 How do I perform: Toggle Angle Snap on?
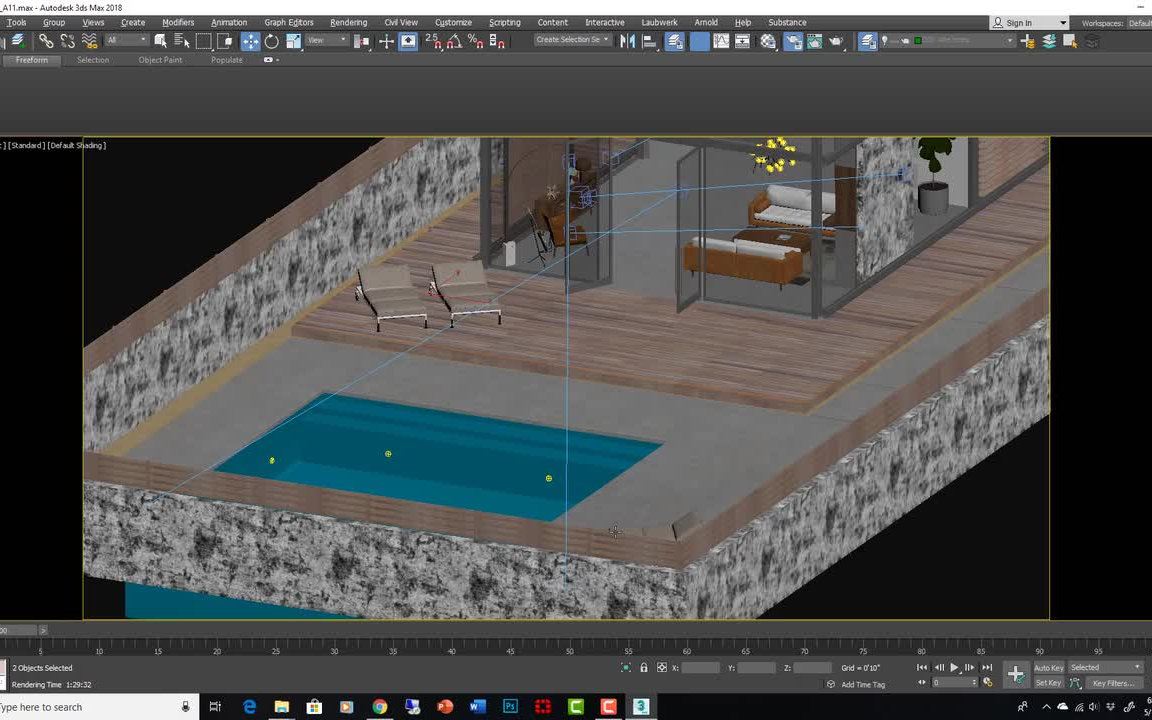pos(454,41)
